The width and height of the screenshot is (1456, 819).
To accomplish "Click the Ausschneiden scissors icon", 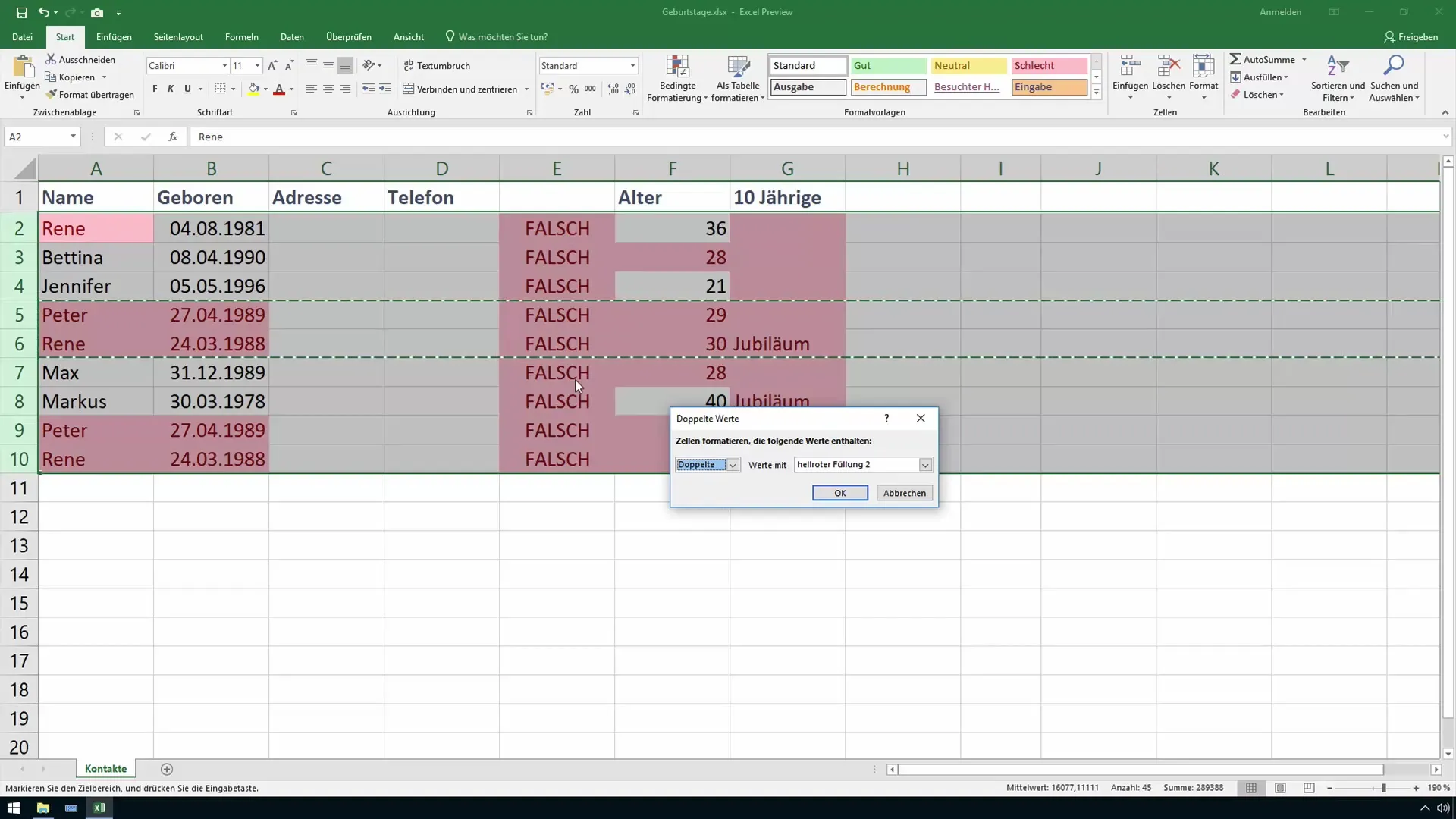I will tap(51, 59).
